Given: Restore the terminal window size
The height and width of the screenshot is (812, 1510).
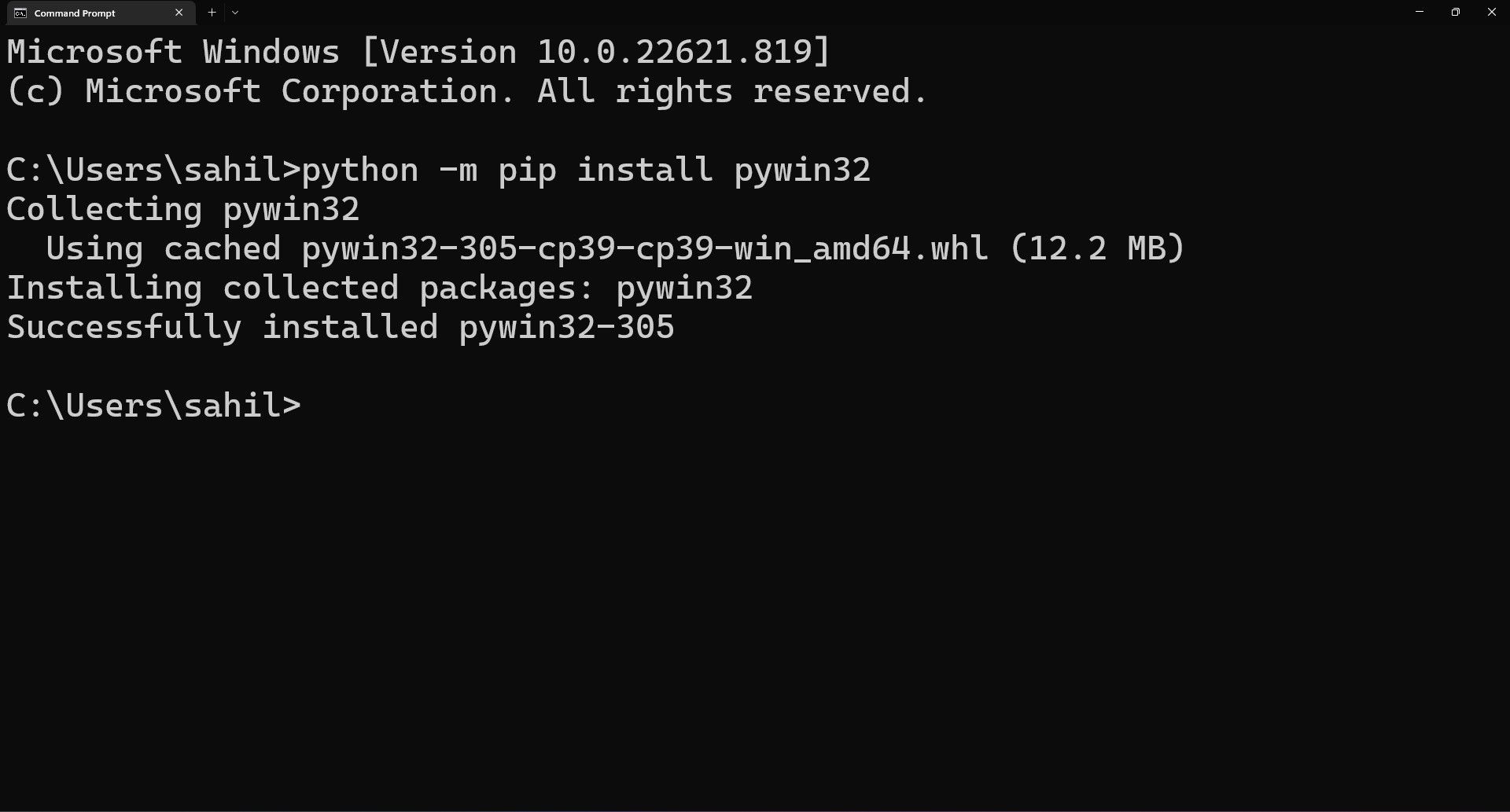Looking at the screenshot, I should click(1455, 12).
